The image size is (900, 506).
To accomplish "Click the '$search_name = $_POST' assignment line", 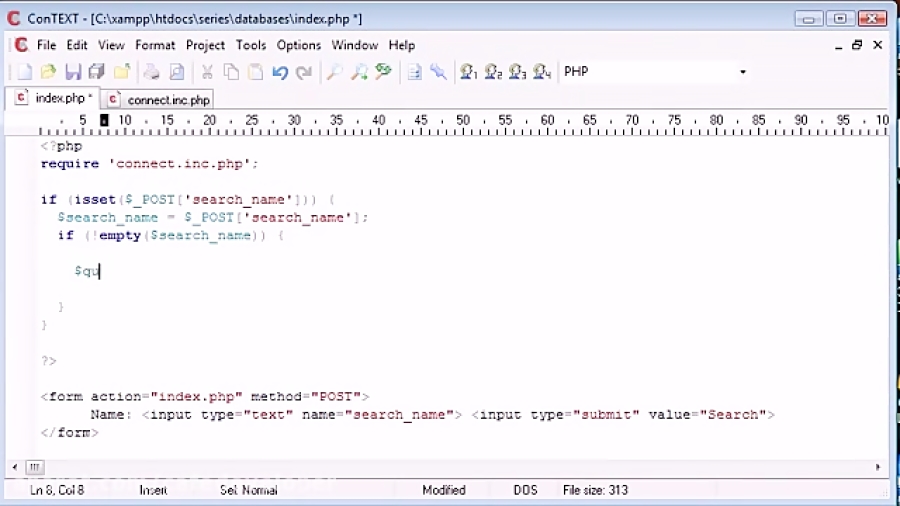I will click(x=212, y=217).
